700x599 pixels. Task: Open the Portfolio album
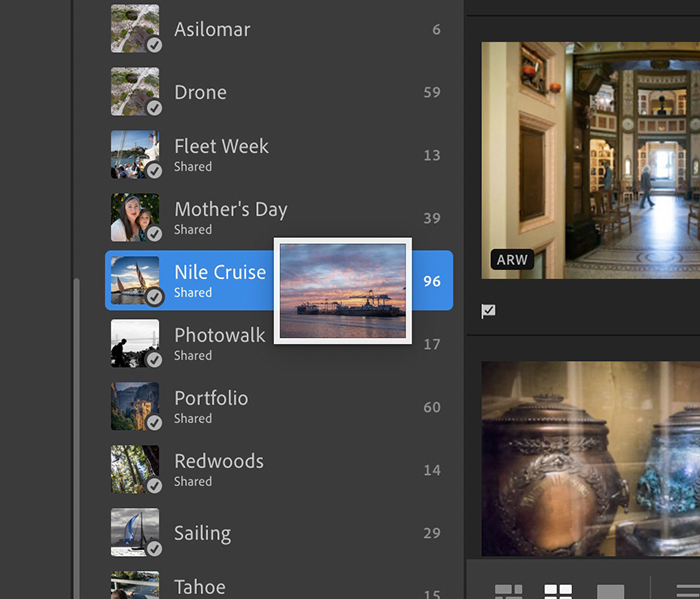coord(279,407)
